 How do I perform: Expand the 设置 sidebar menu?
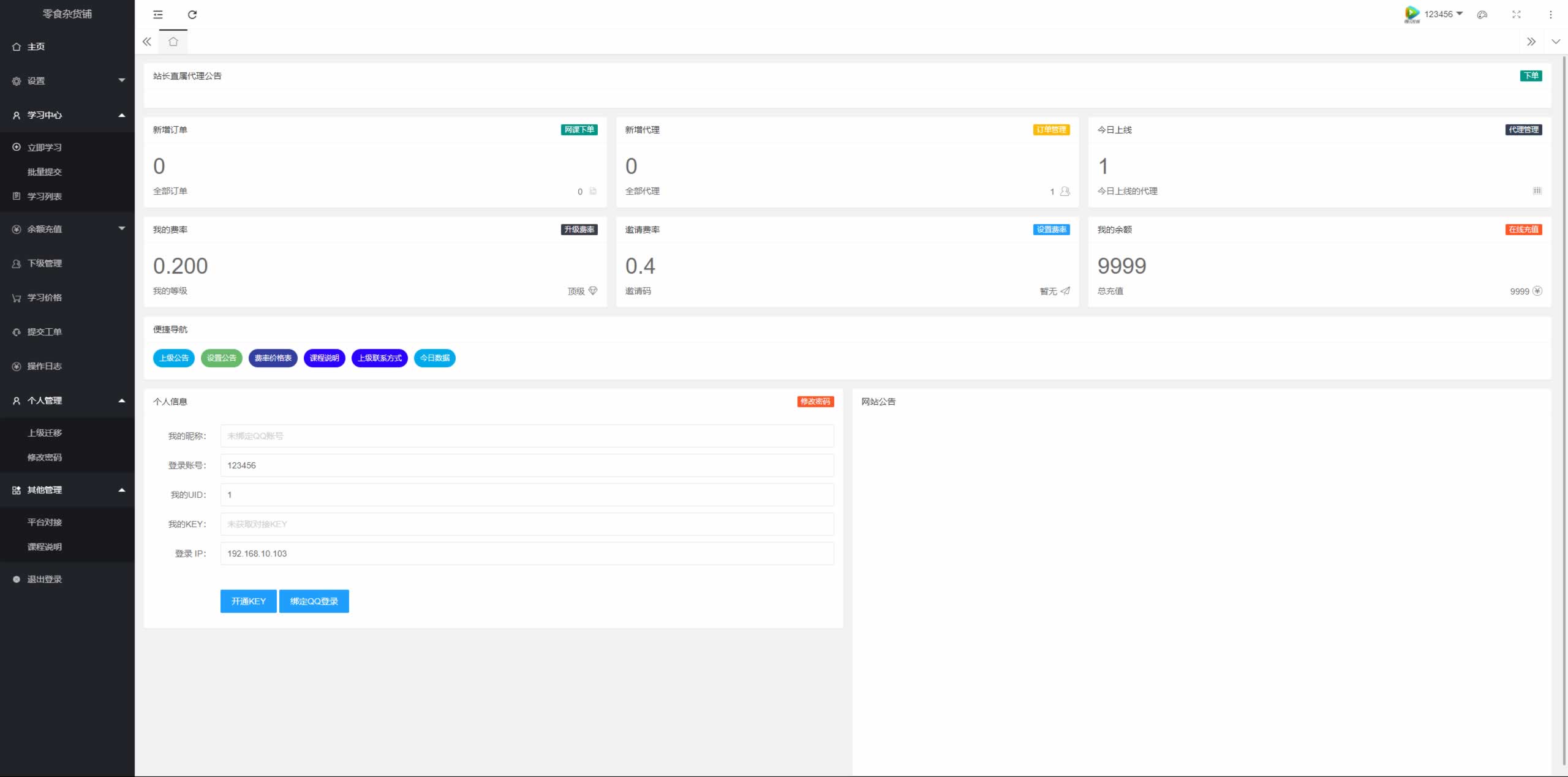67,81
